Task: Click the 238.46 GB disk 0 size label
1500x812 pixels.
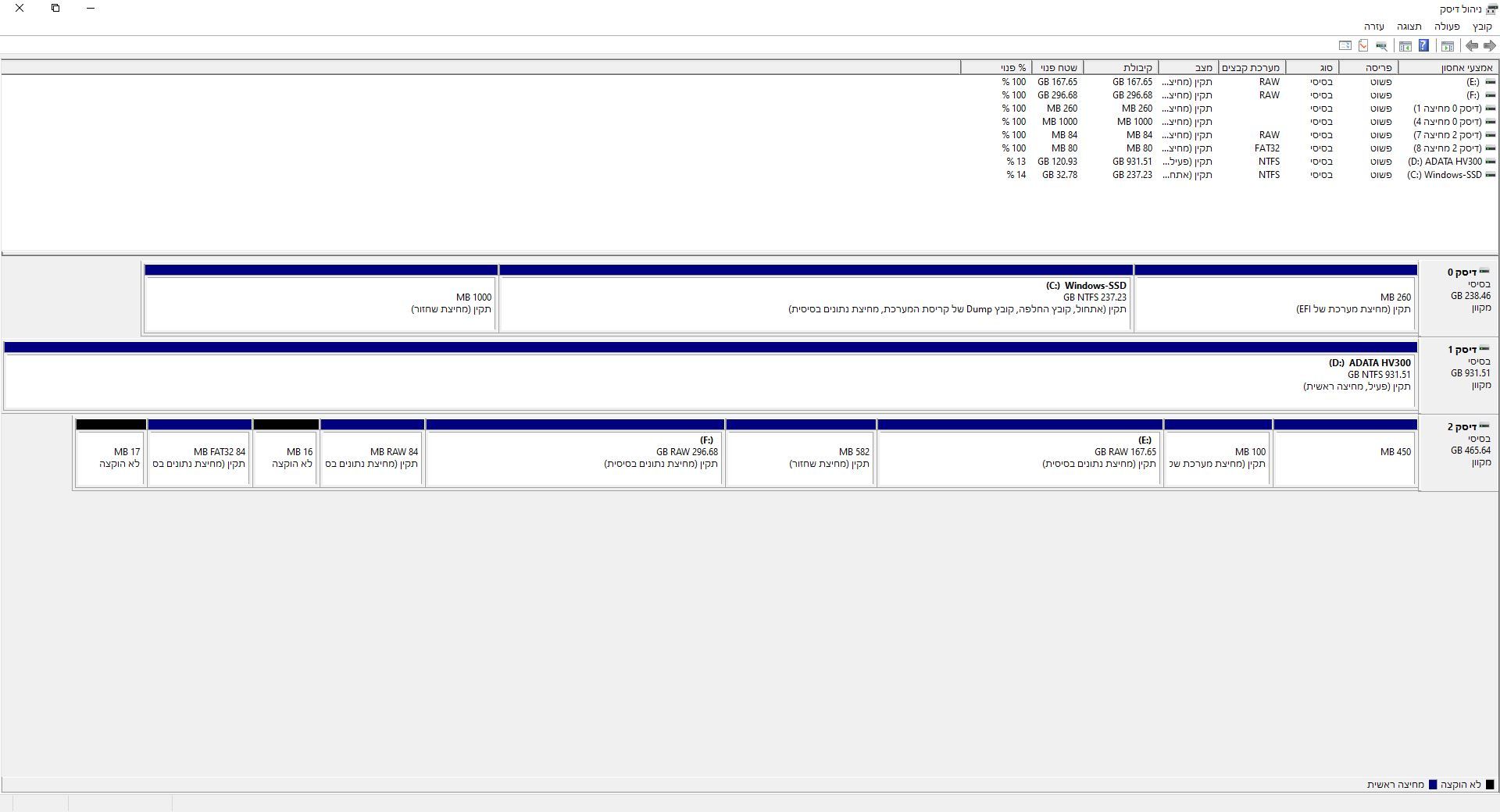Action: click(x=1470, y=296)
